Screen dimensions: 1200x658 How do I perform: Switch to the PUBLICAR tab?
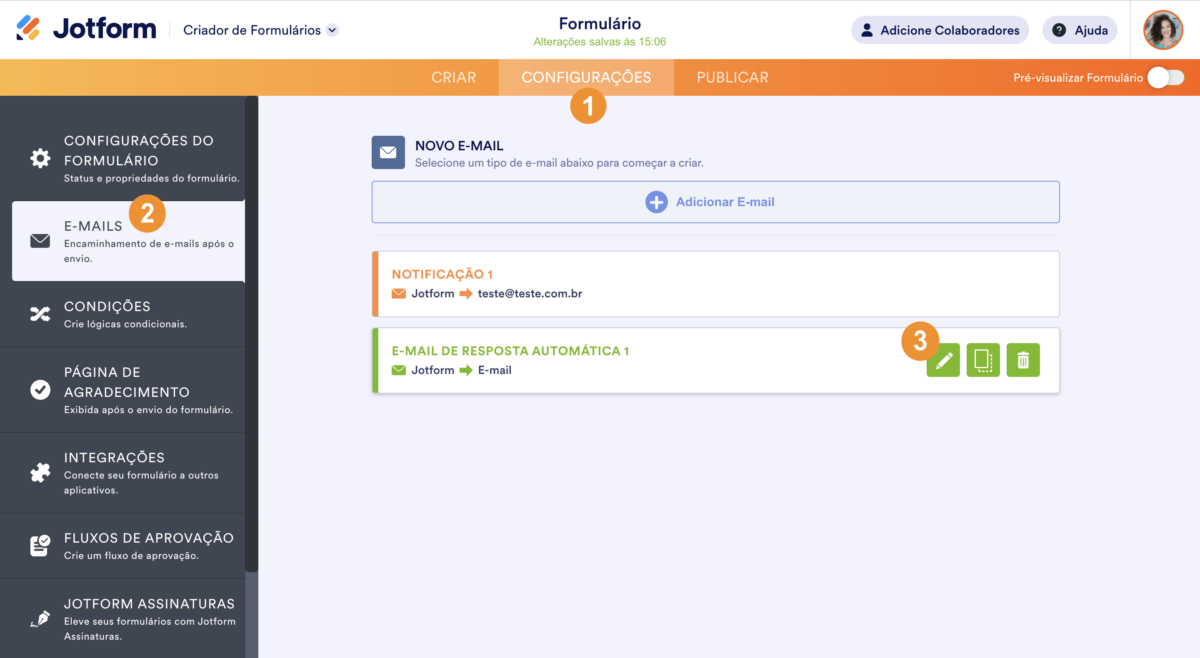[x=732, y=78]
